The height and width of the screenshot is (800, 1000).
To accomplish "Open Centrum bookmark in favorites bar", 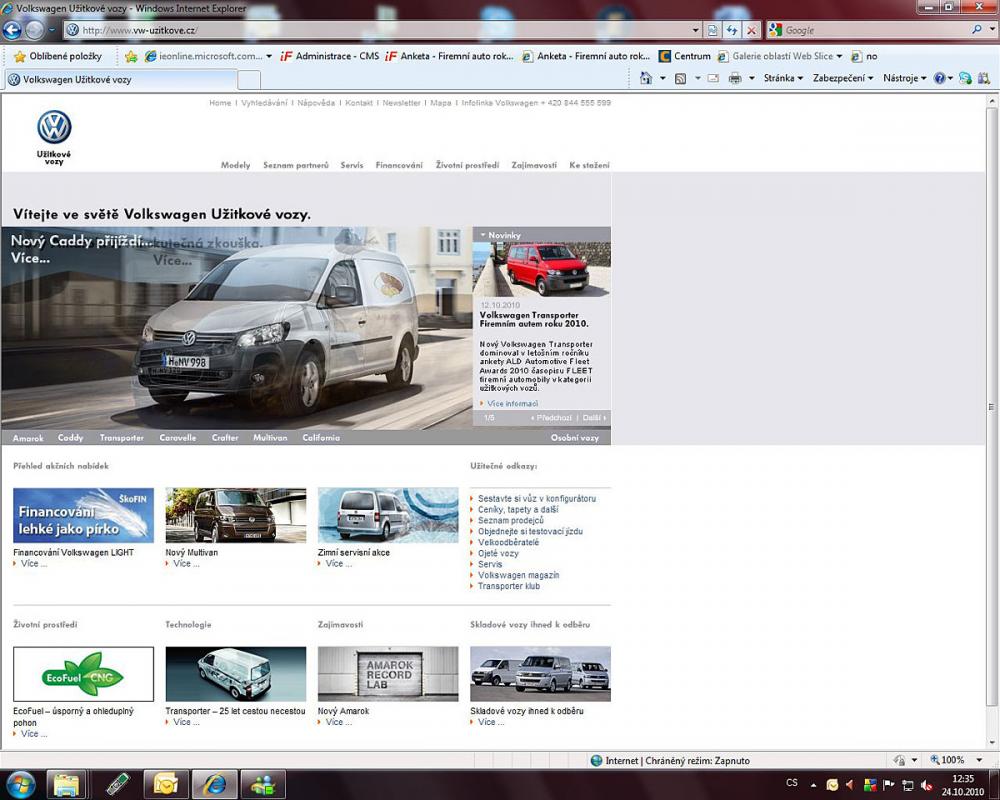I will click(x=684, y=56).
